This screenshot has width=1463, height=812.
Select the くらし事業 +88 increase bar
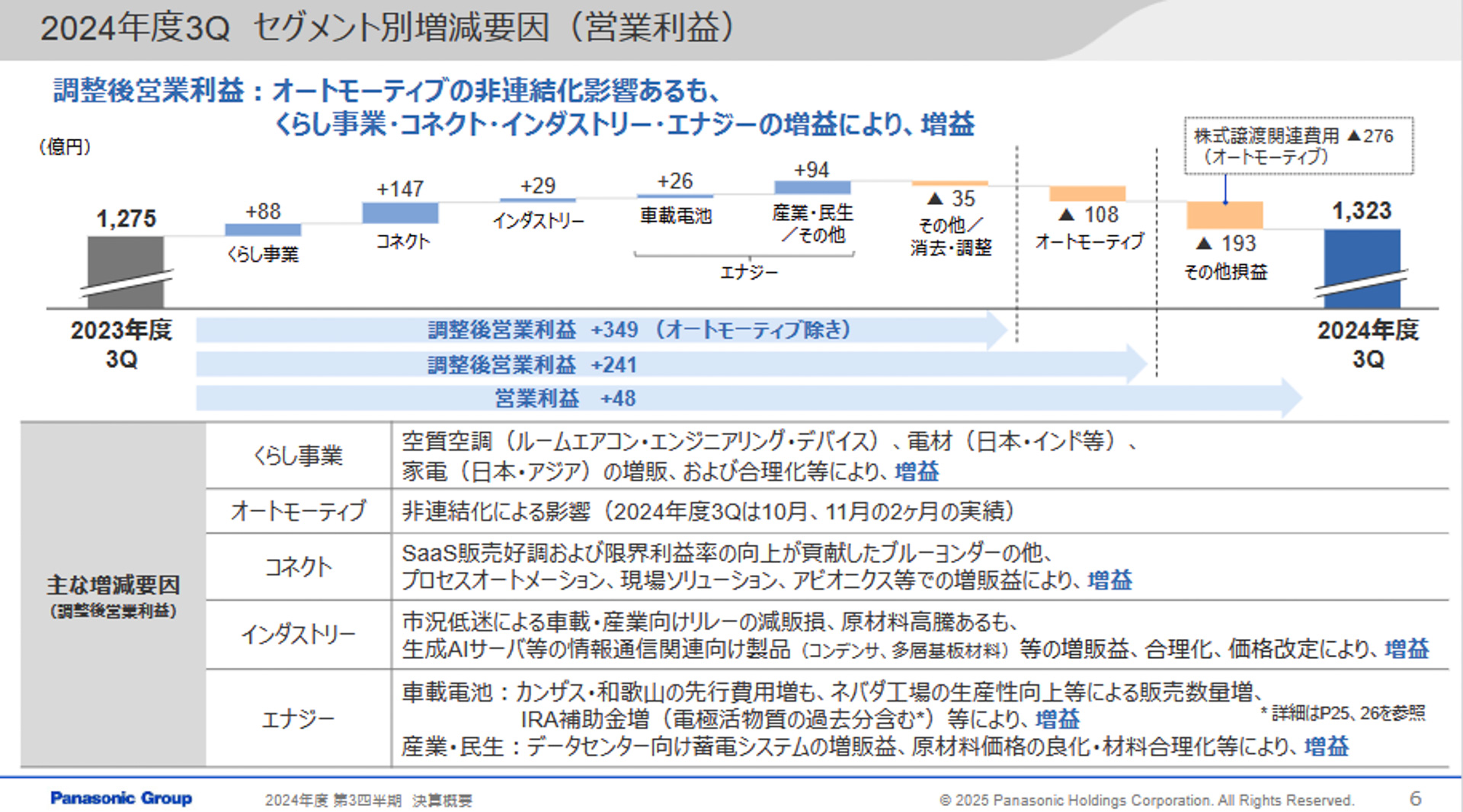[263, 228]
